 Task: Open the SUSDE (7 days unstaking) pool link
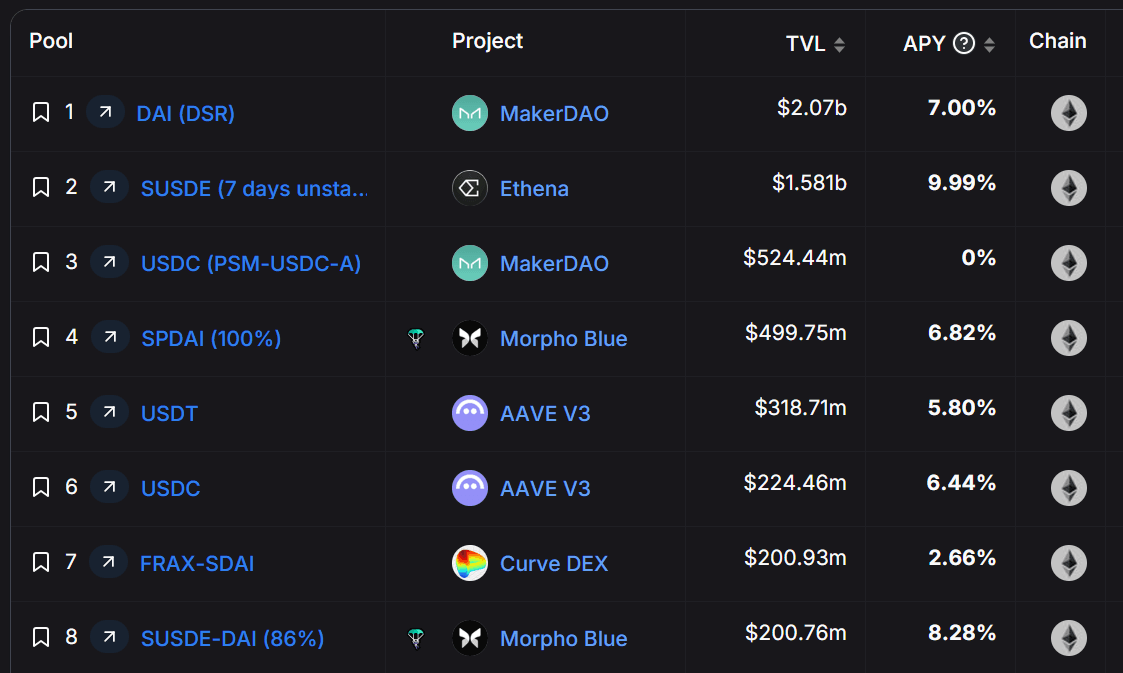[254, 188]
